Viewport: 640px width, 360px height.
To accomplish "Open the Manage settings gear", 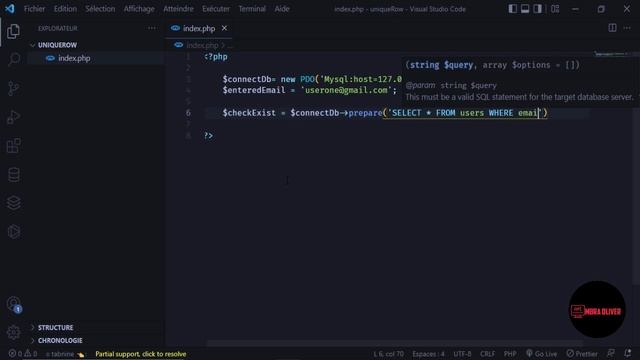I will [x=13, y=332].
